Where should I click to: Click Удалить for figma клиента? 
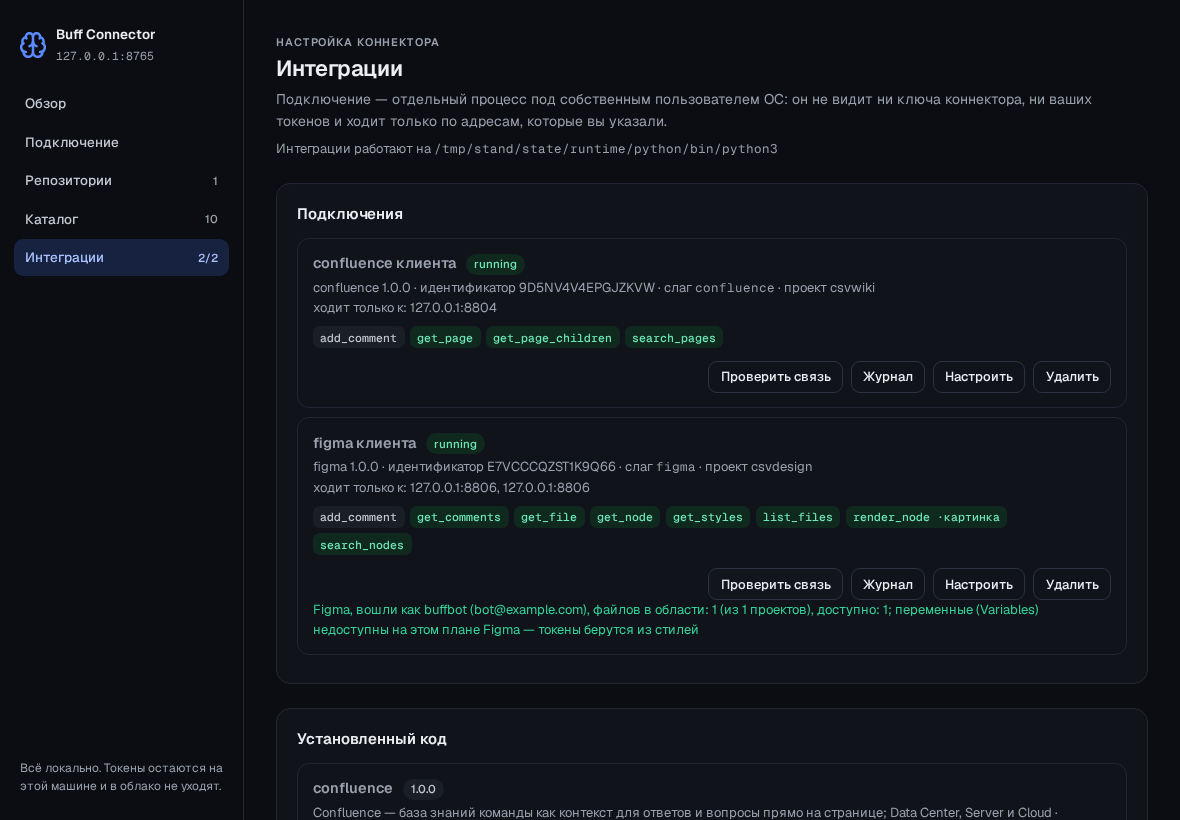click(1072, 585)
